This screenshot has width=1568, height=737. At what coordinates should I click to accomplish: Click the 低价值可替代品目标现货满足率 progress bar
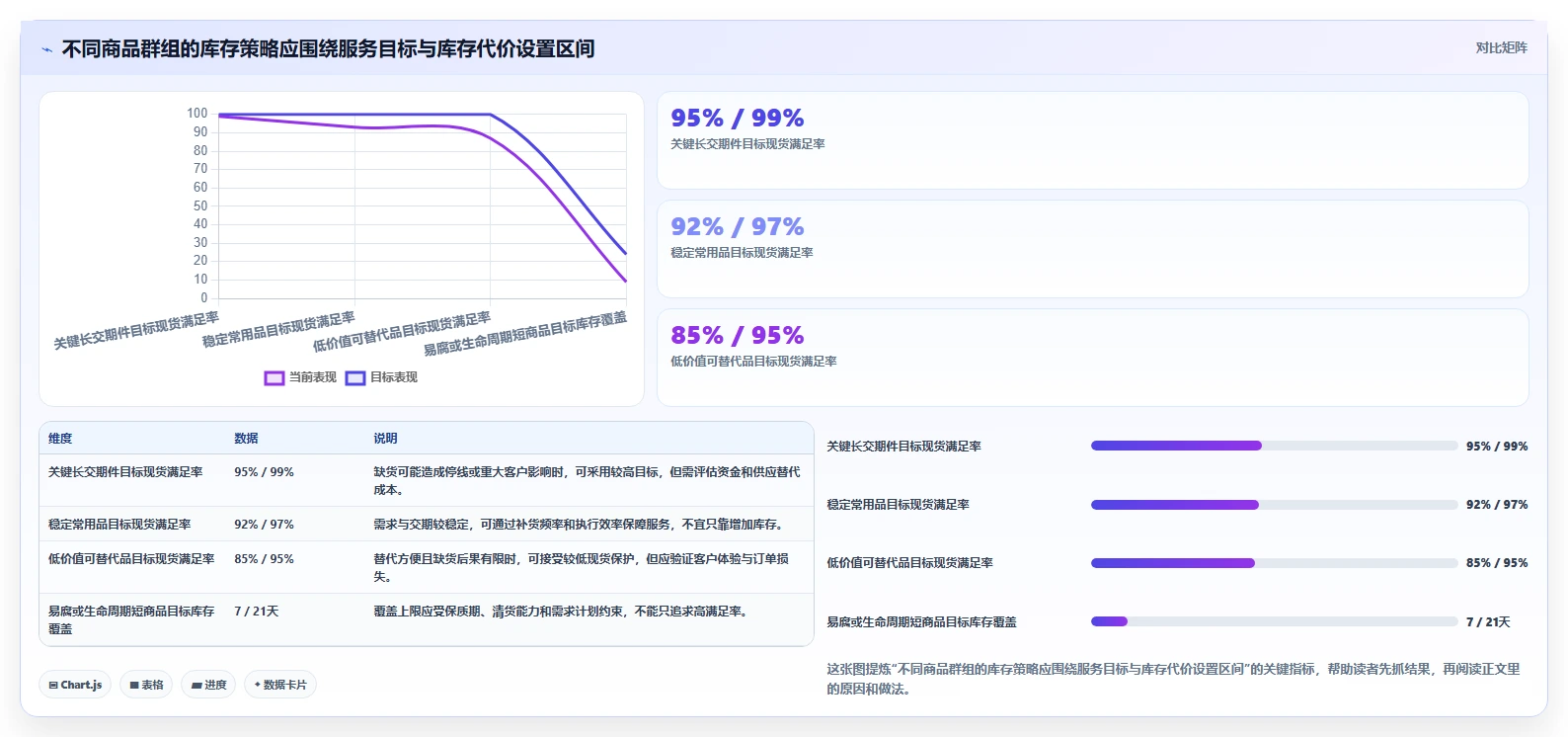pyautogui.click(x=1274, y=563)
